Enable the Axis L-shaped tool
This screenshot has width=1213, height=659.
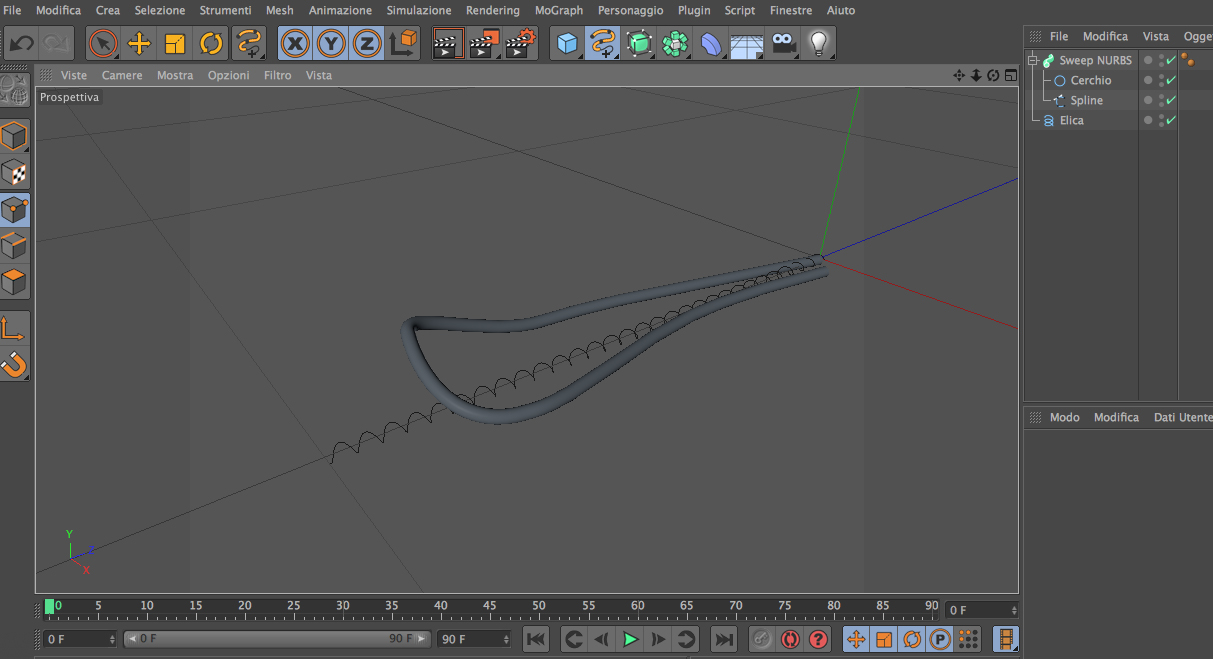click(14, 328)
